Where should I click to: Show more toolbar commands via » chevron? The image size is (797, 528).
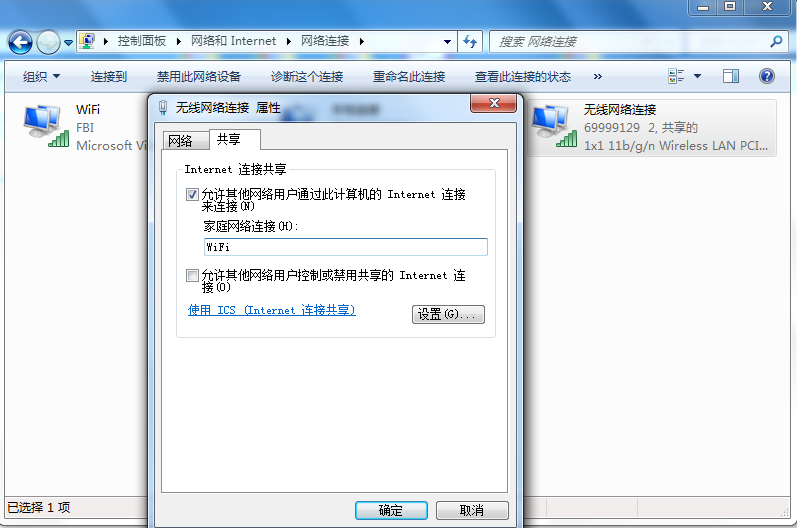pos(598,76)
